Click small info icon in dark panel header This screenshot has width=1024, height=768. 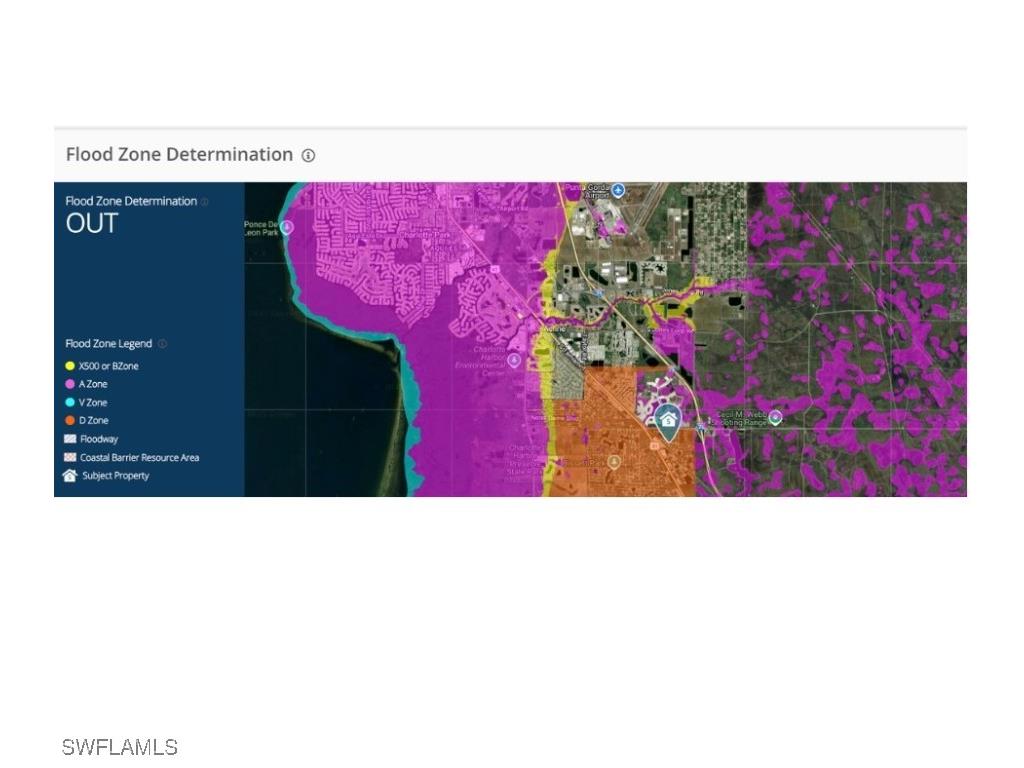205,202
